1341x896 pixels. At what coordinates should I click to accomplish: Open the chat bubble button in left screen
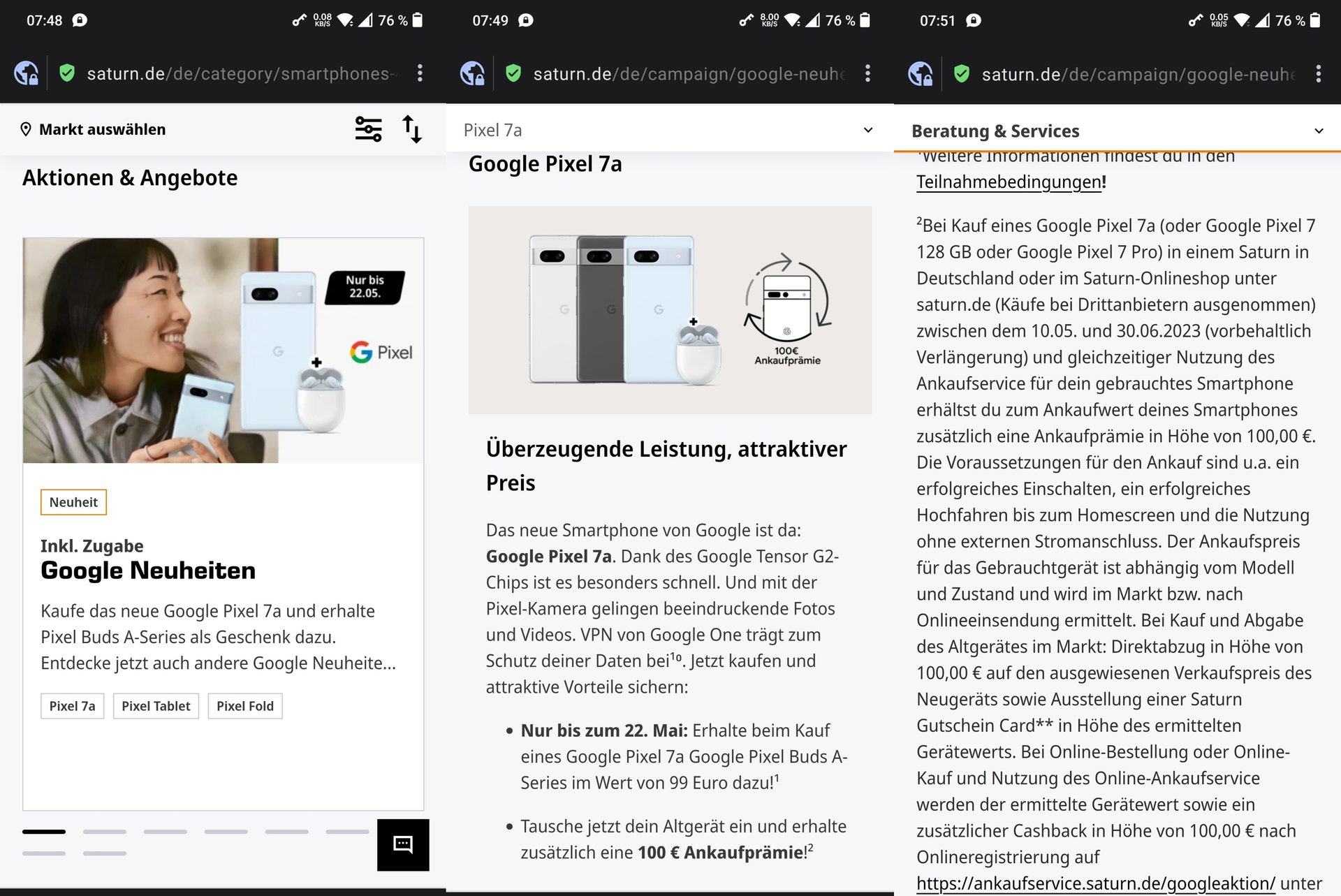coord(403,844)
